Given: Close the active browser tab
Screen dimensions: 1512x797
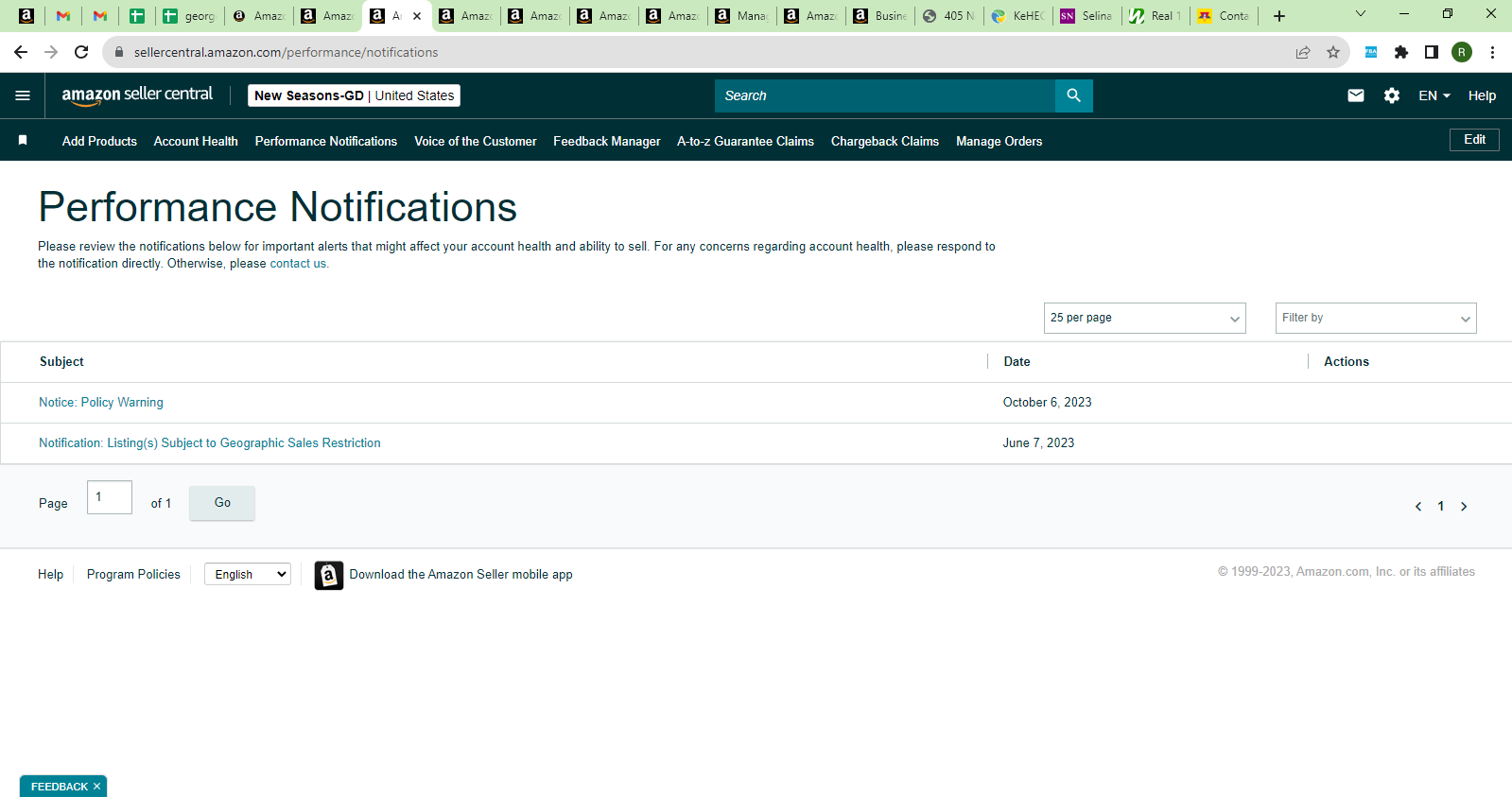Looking at the screenshot, I should [x=417, y=16].
